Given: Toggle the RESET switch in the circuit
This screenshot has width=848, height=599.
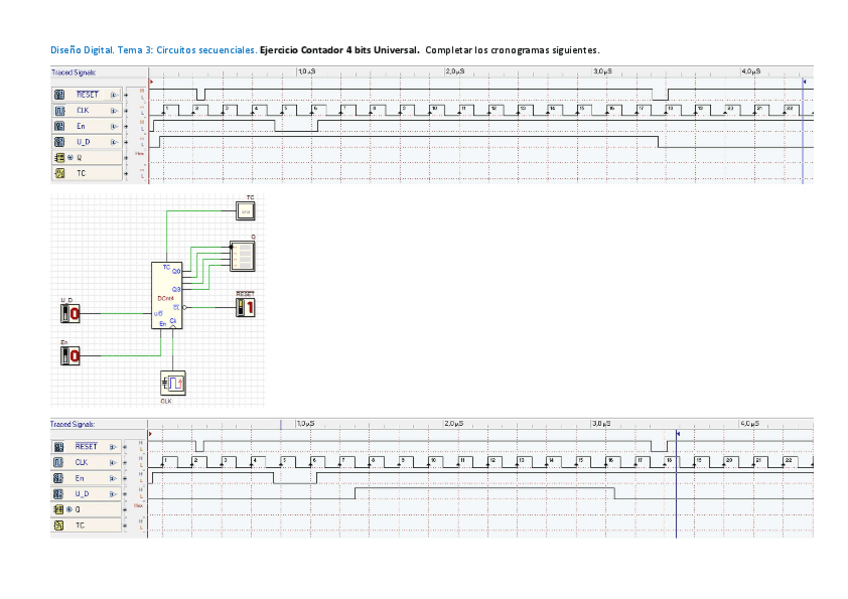Looking at the screenshot, I should point(245,307).
